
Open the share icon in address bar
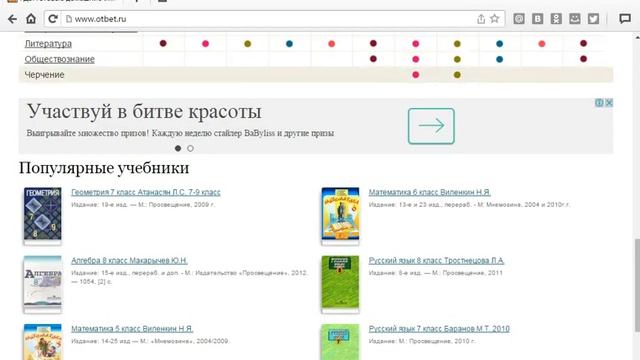(x=481, y=19)
